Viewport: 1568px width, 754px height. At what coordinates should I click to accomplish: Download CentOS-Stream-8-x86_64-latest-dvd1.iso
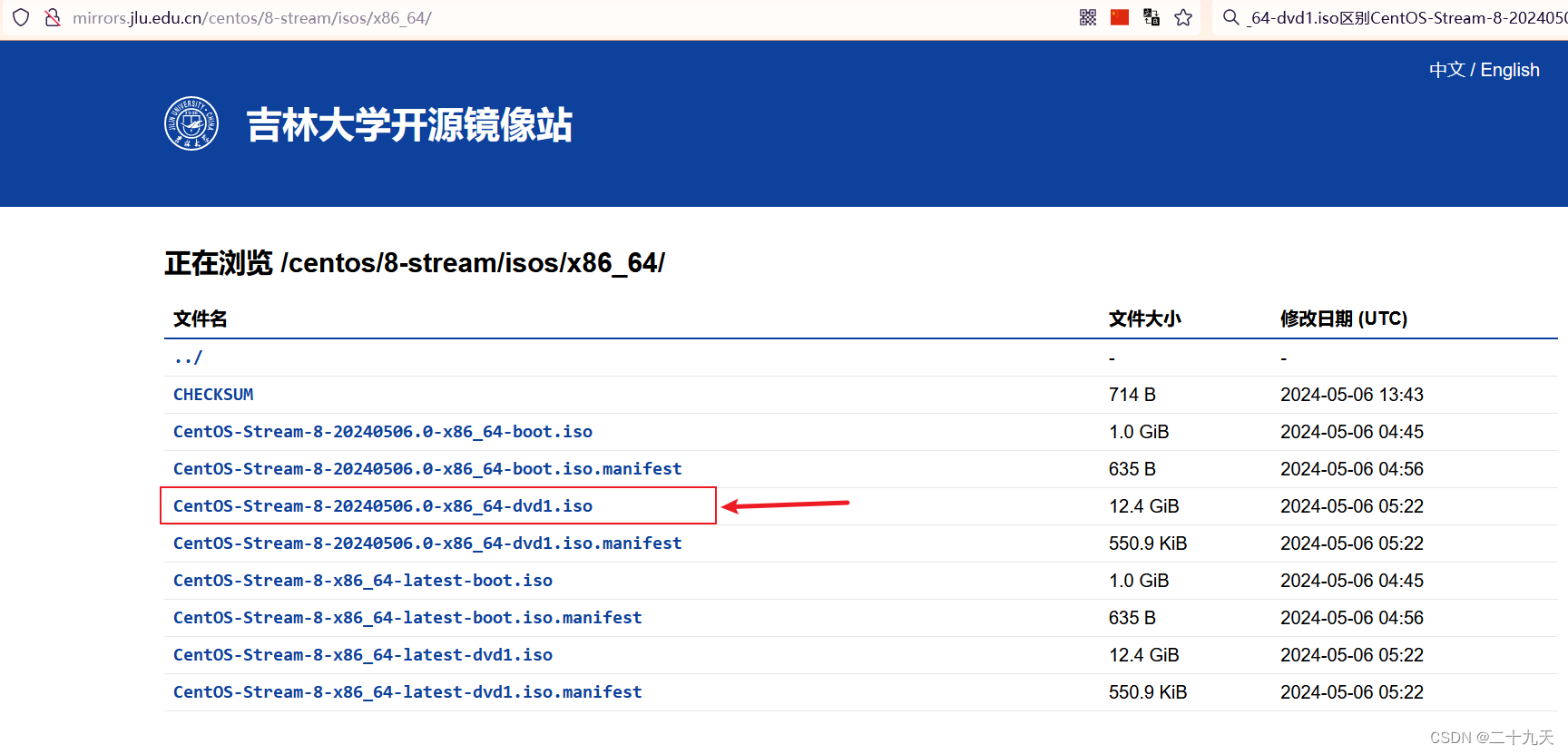[363, 655]
